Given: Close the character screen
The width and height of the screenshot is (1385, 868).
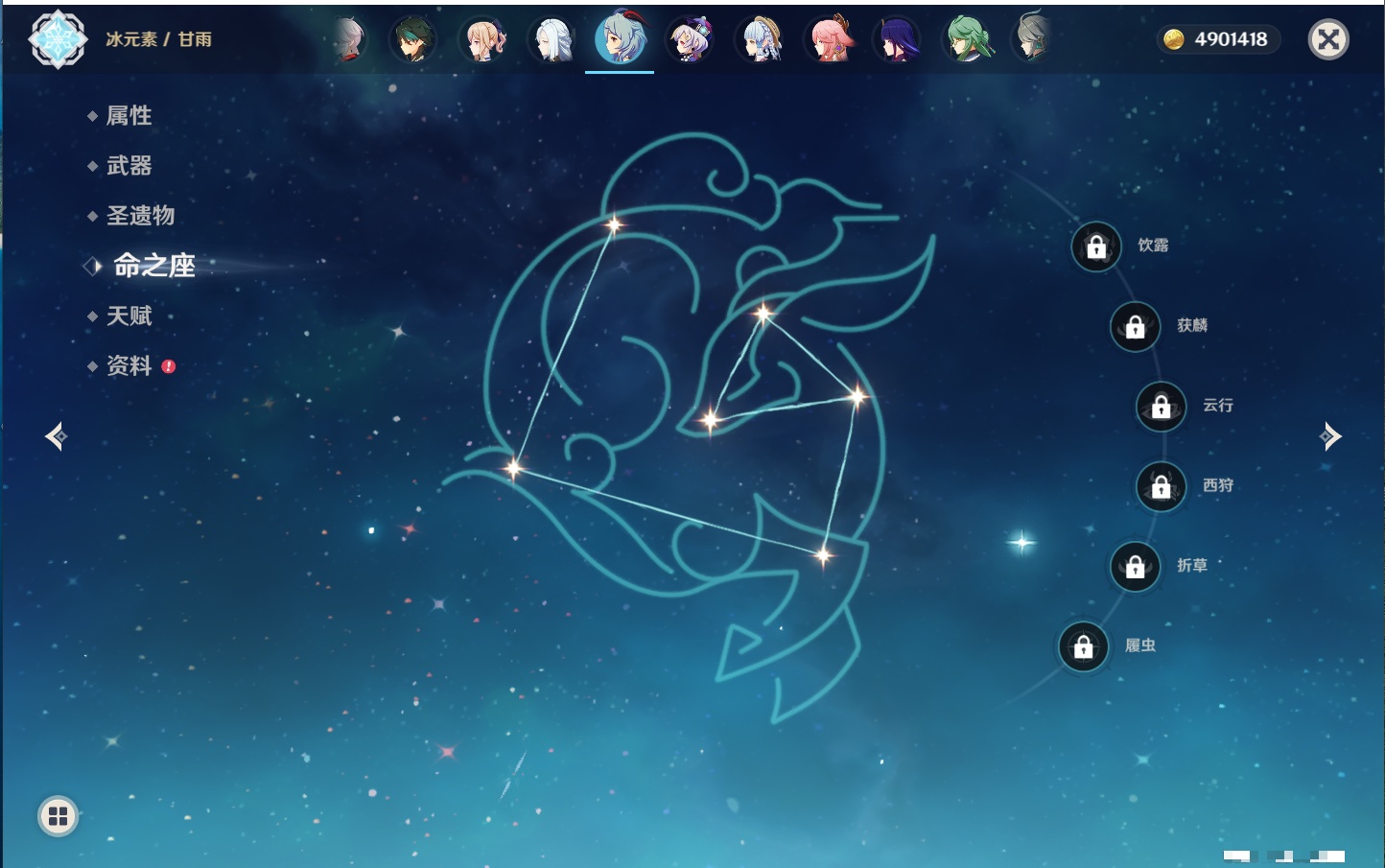Looking at the screenshot, I should point(1328,39).
